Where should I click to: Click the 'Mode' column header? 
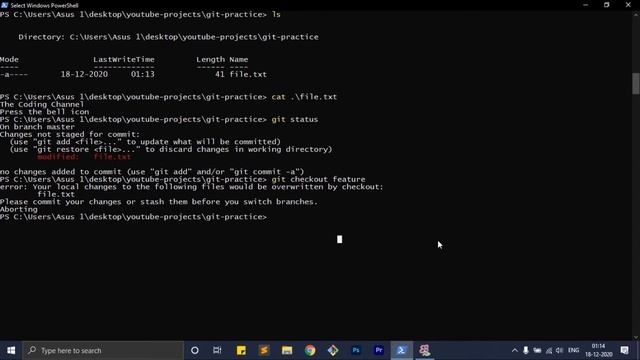[x=9, y=59]
